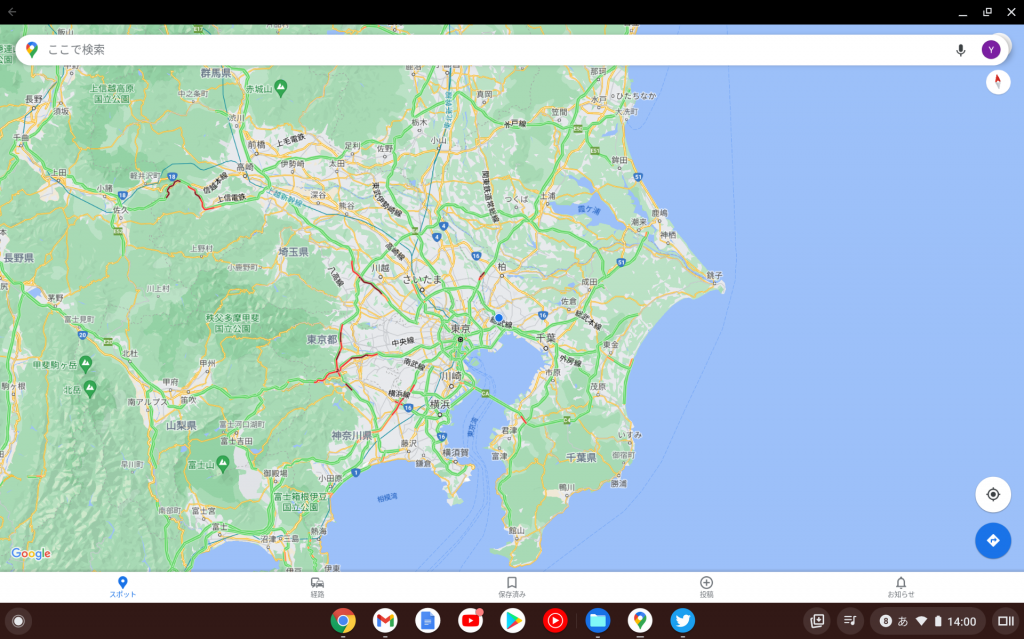
Task: Click the 高崎 city label
Action: pyautogui.click(x=245, y=167)
